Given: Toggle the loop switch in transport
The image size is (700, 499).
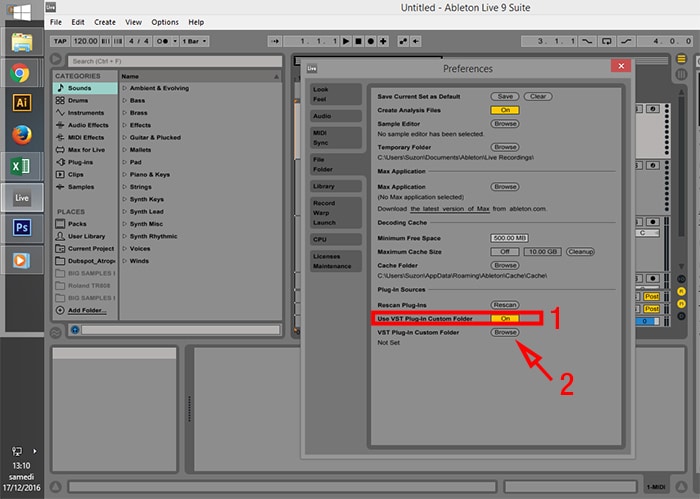Looking at the screenshot, I should [606, 41].
